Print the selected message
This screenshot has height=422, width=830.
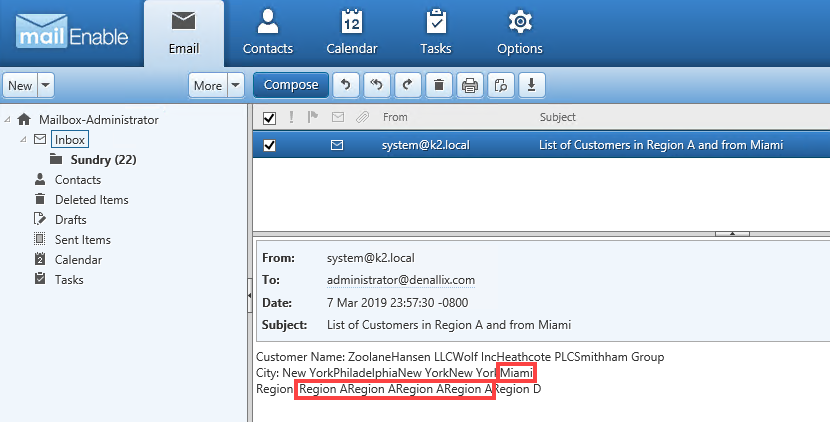[x=470, y=85]
